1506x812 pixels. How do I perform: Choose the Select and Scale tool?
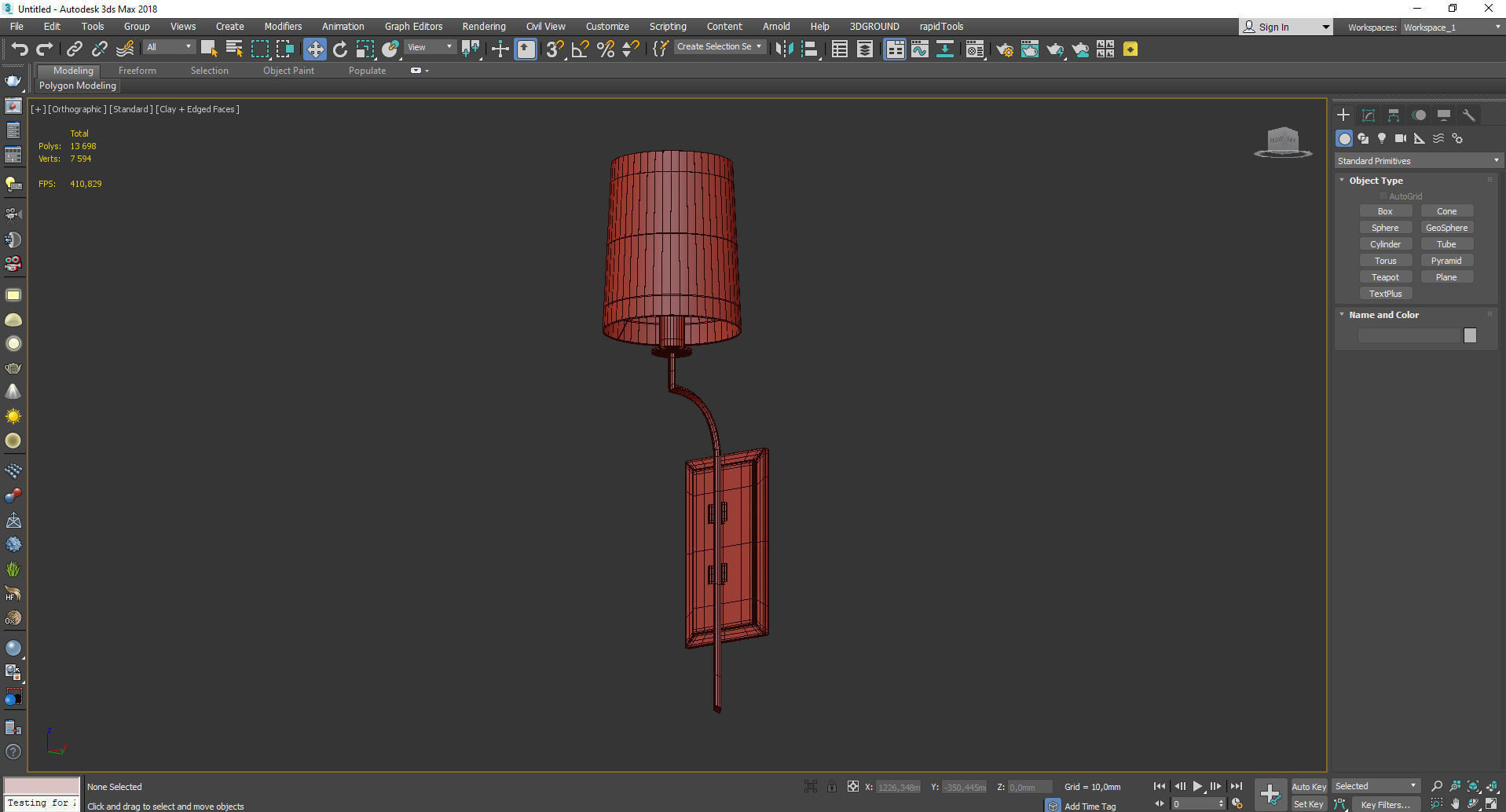[365, 49]
